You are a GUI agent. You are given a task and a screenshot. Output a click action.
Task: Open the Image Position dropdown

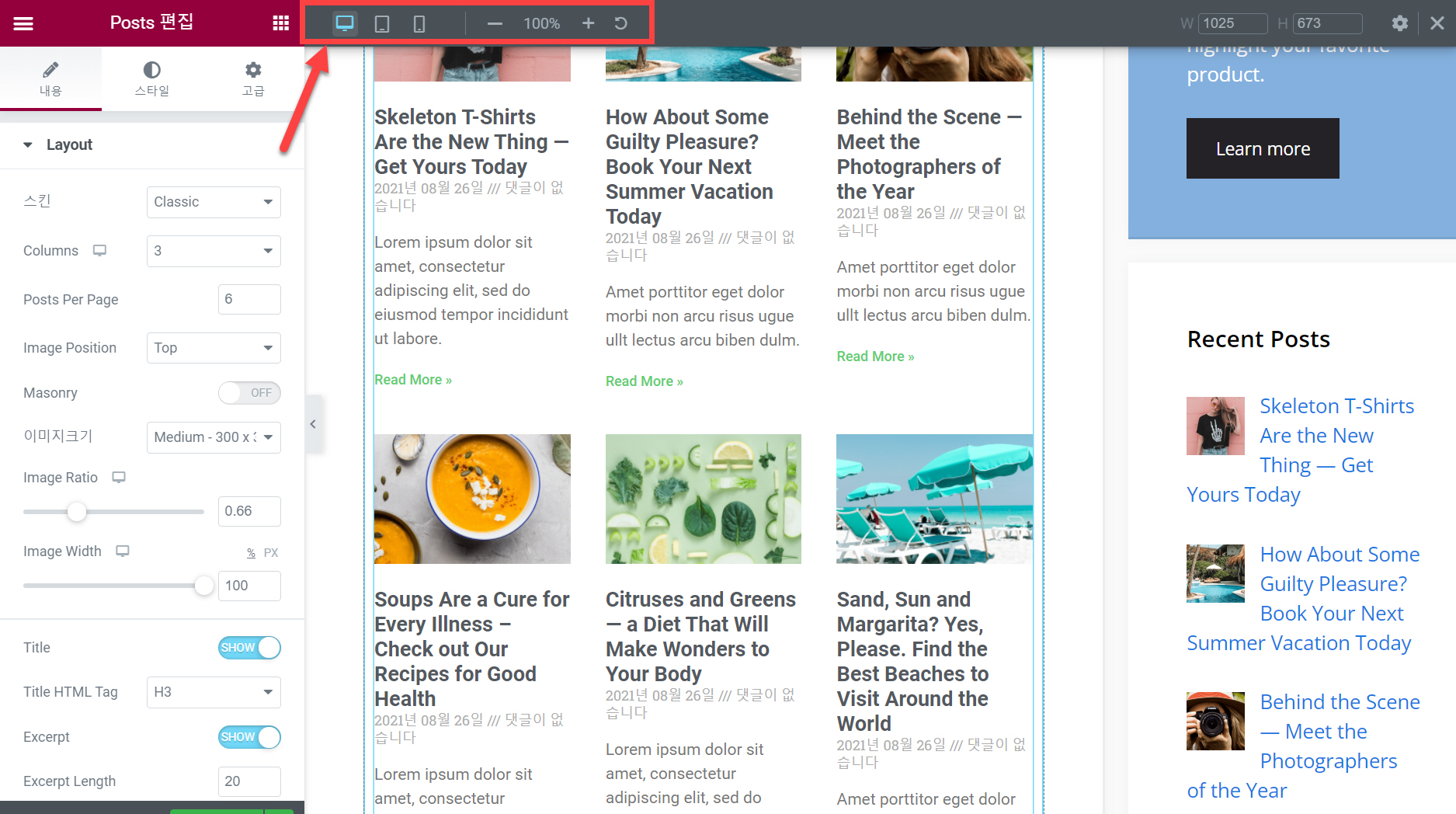pyautogui.click(x=214, y=348)
